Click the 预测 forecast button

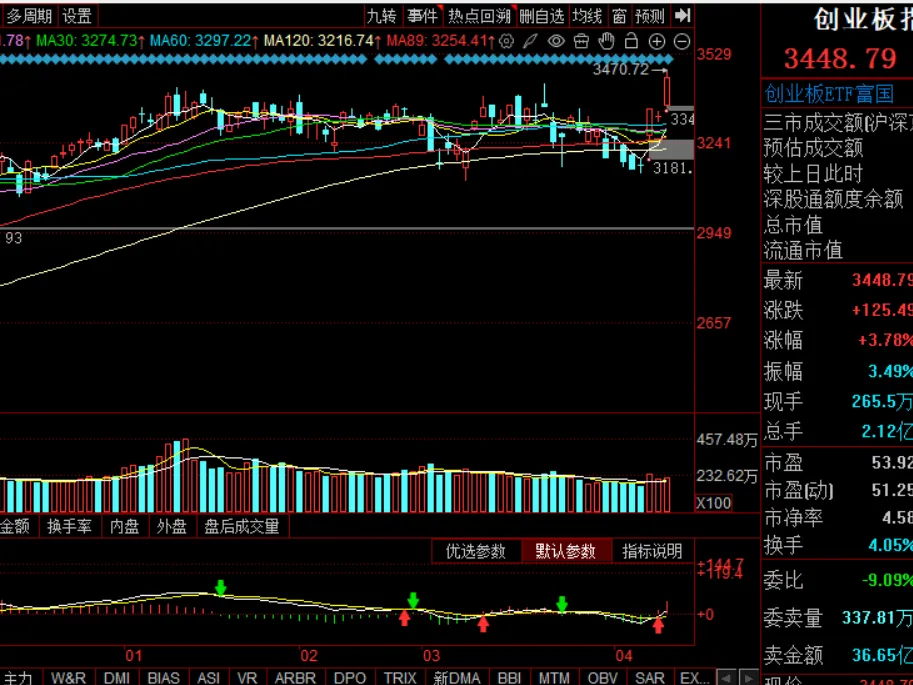[650, 16]
